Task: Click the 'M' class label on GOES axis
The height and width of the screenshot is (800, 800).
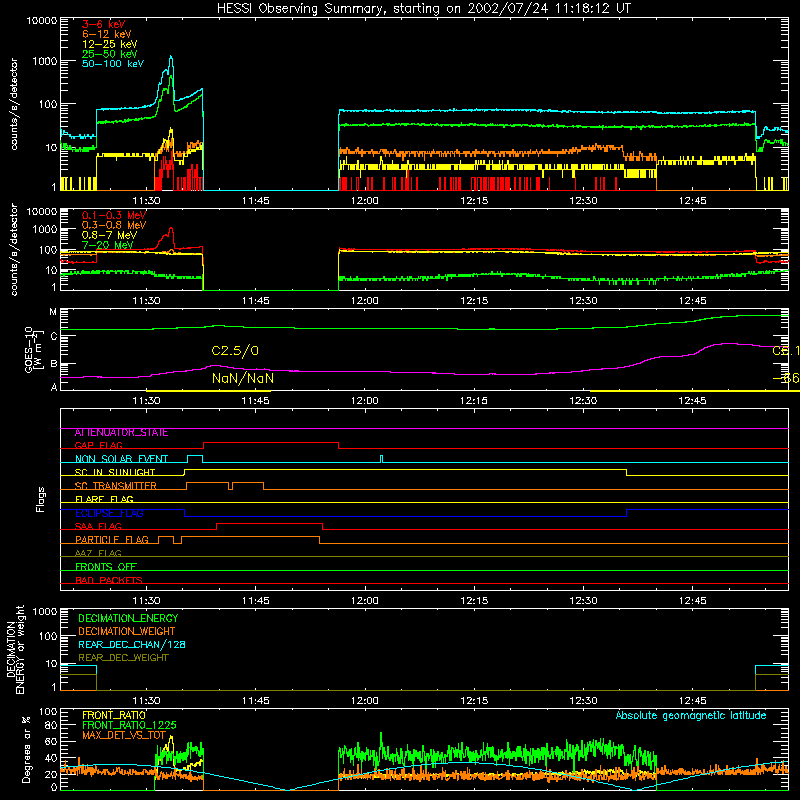Action: tap(53, 312)
